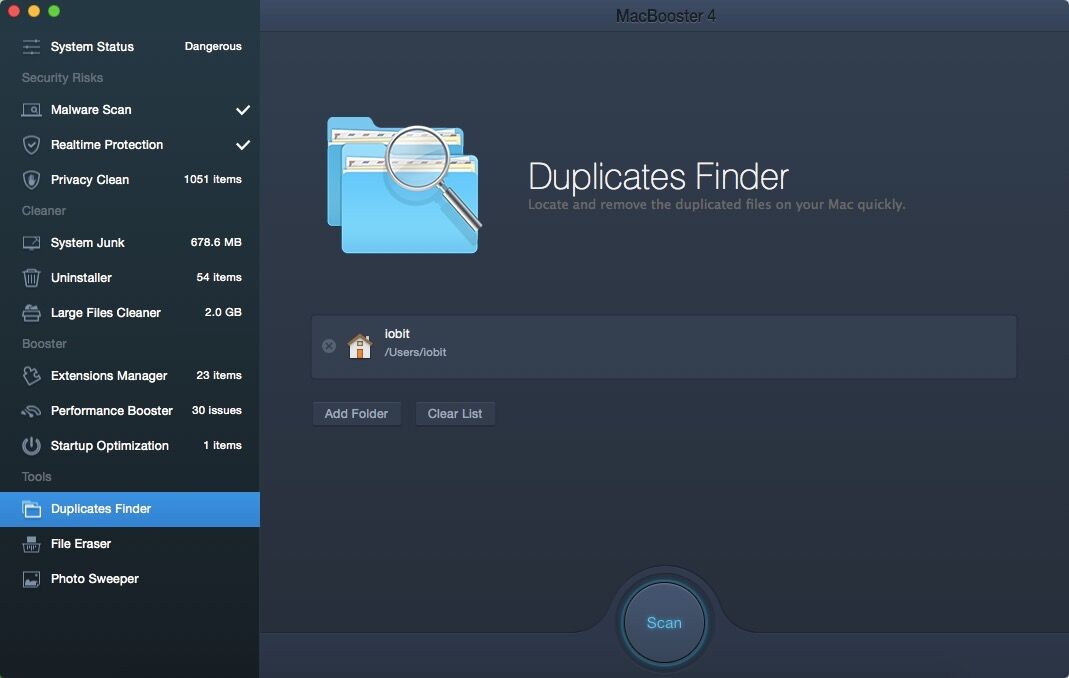
Task: Select the highlighted Duplicates Finder item
Action: (130, 509)
